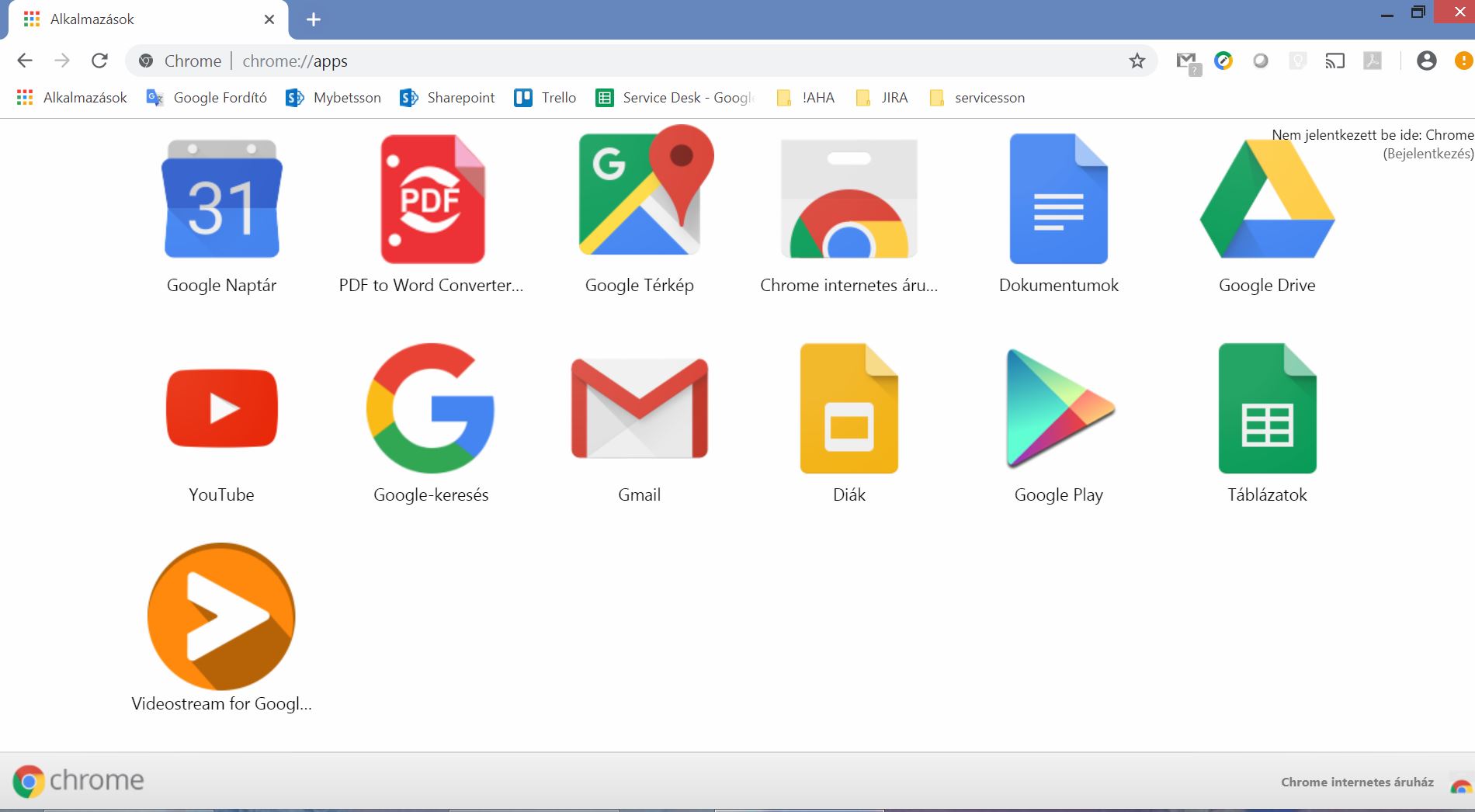Open the Google Drive app
The height and width of the screenshot is (812, 1475).
pyautogui.click(x=1267, y=199)
